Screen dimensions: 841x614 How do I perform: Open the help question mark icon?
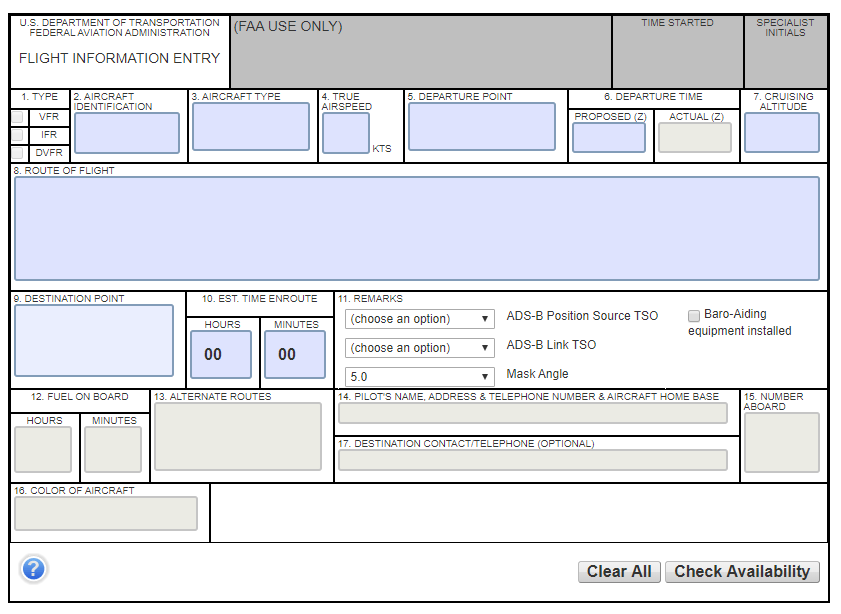[x=33, y=568]
